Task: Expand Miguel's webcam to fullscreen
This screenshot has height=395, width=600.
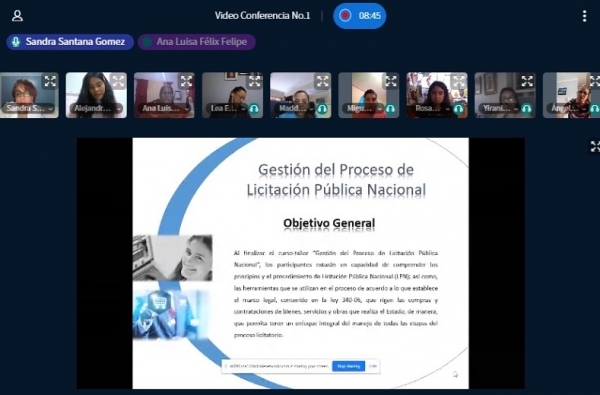Action: 391,81
